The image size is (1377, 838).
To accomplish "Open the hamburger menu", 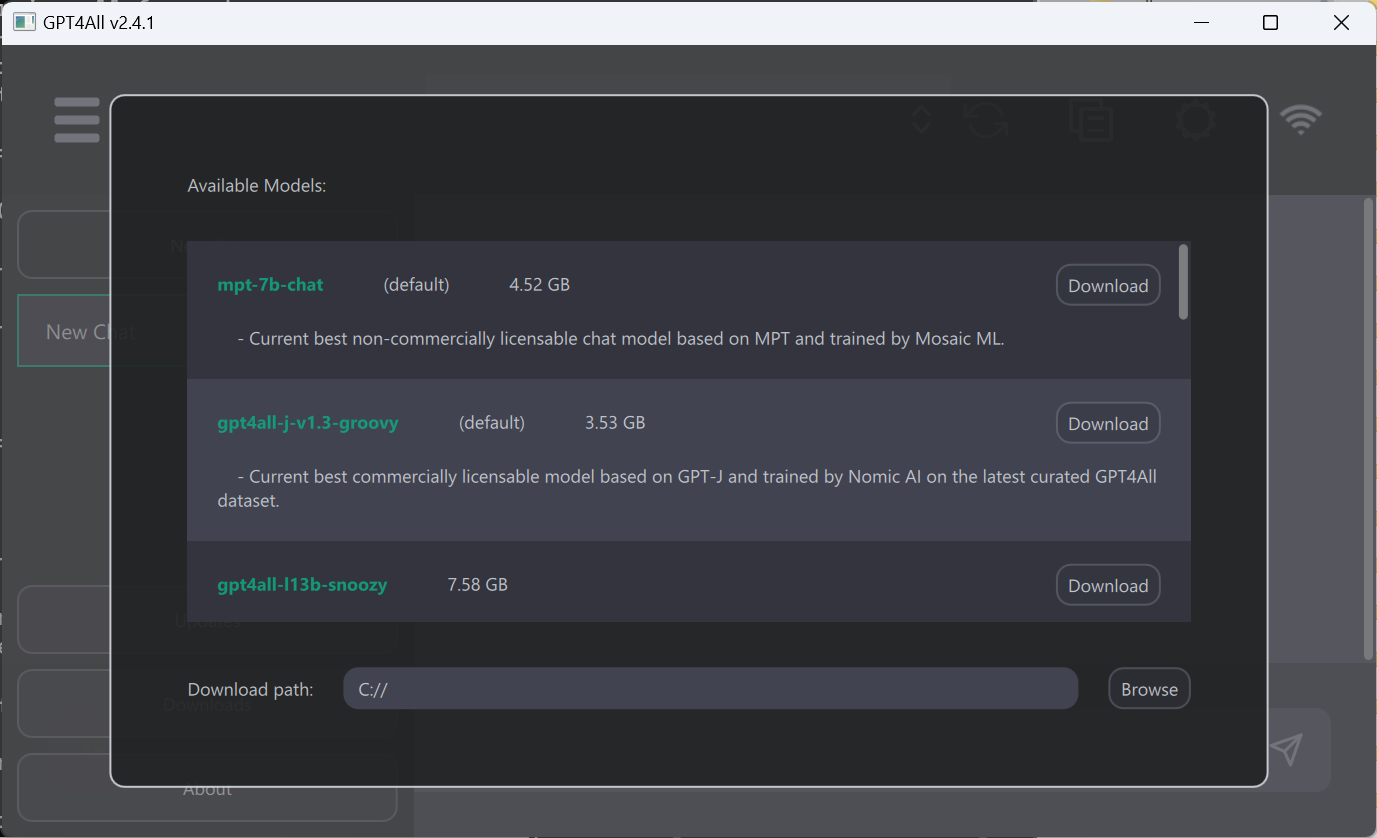I will [77, 119].
